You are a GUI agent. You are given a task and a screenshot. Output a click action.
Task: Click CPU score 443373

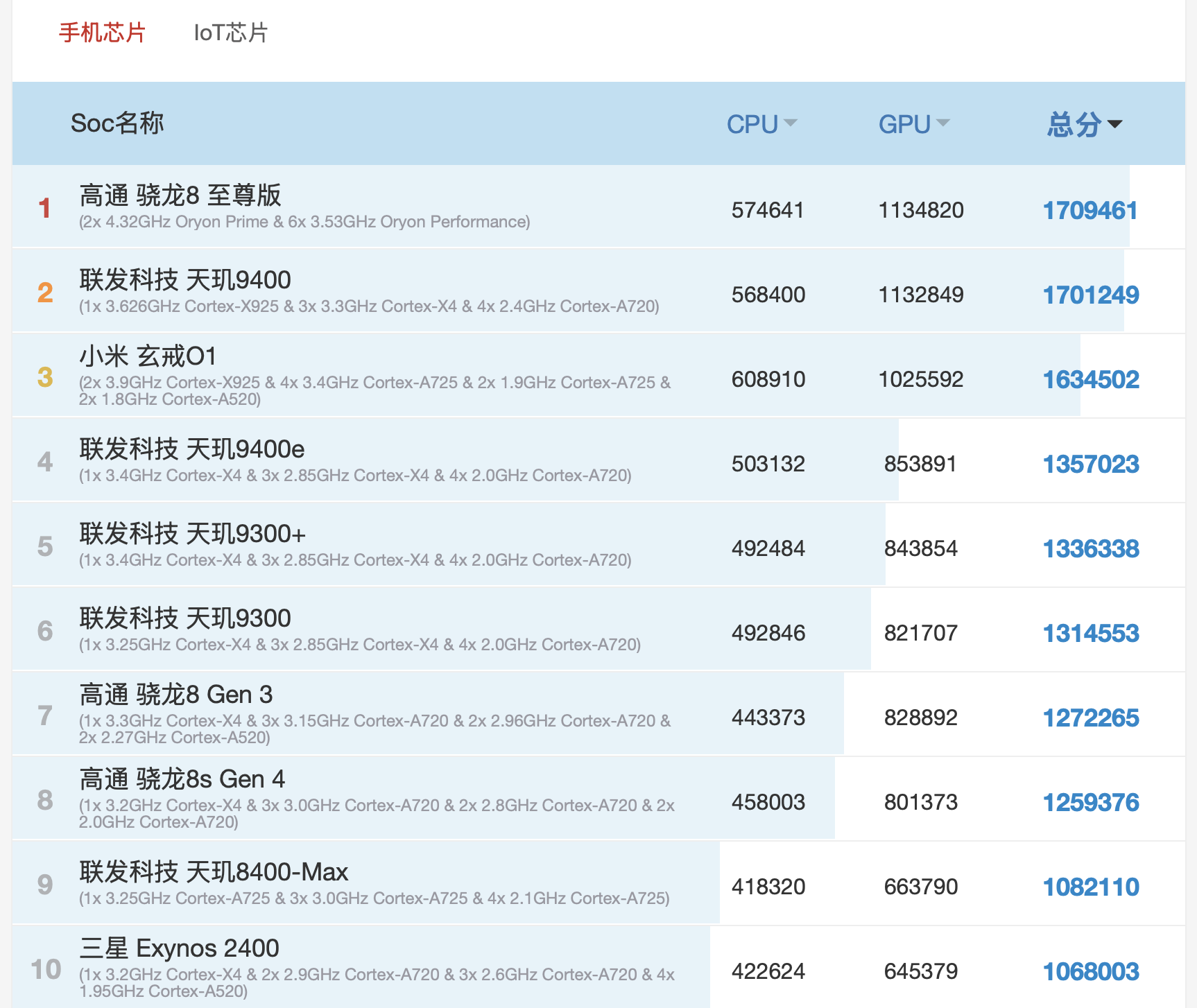click(x=768, y=718)
